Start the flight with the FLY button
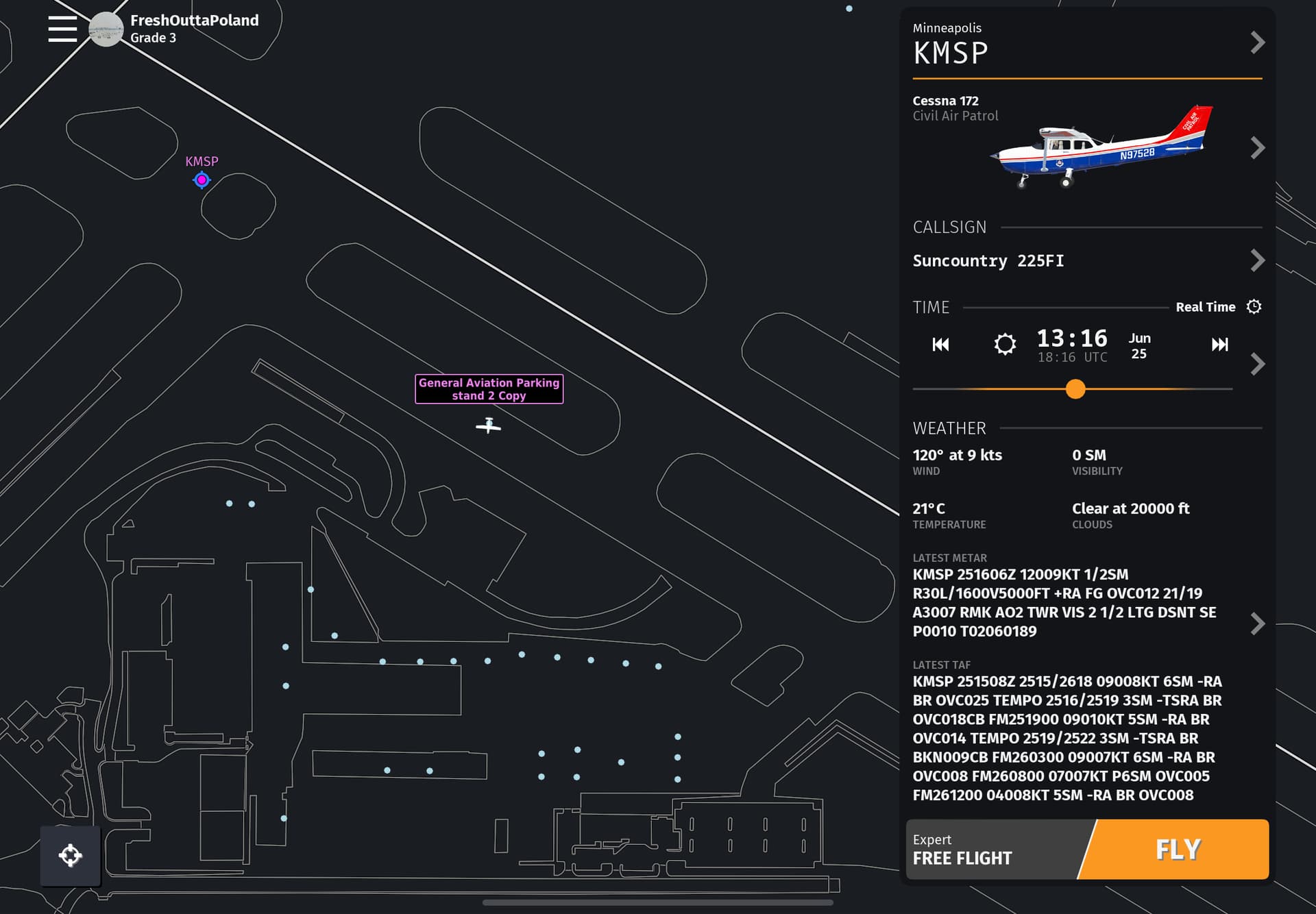The height and width of the screenshot is (914, 1316). 1177,850
